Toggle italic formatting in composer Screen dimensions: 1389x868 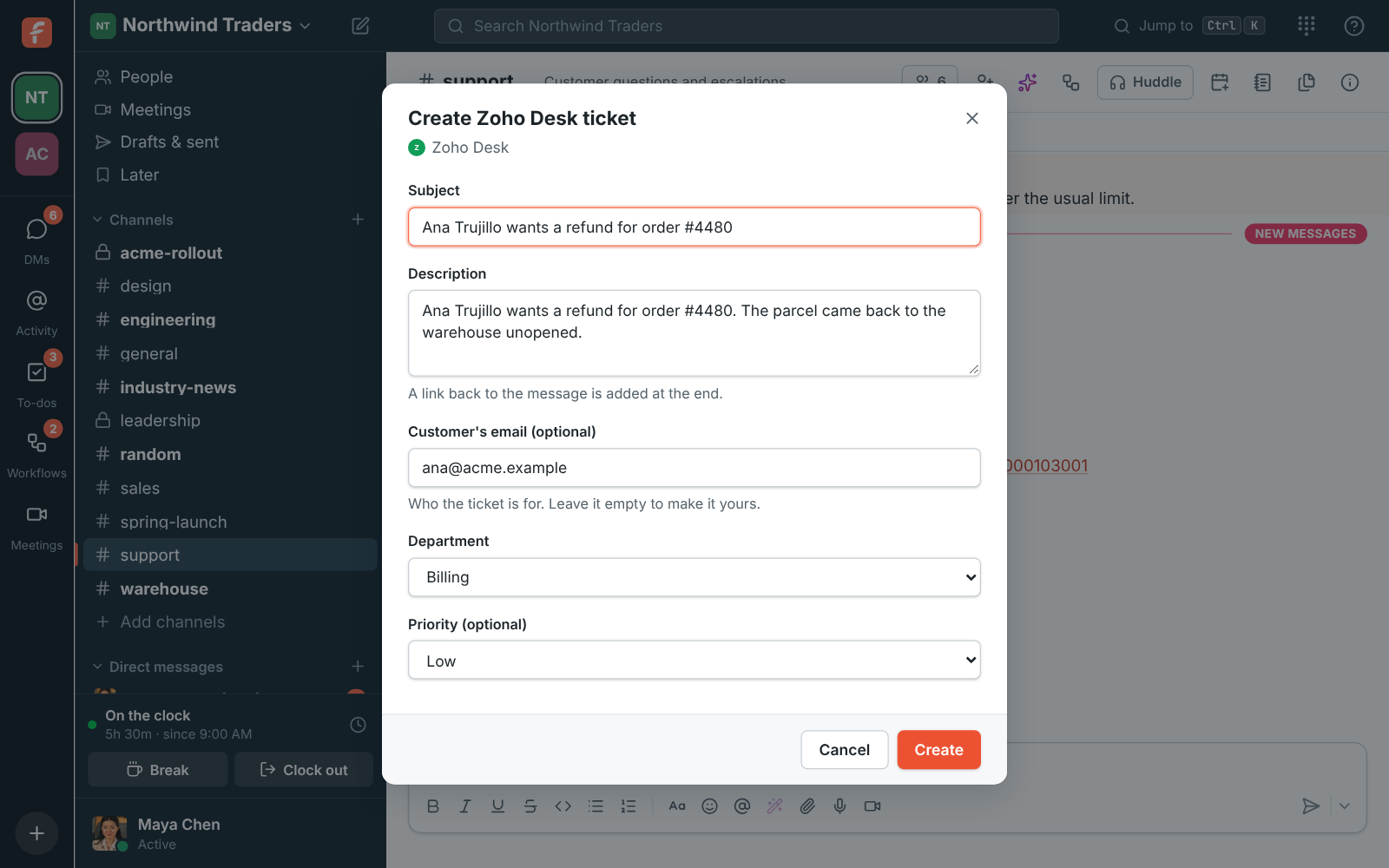coord(465,806)
